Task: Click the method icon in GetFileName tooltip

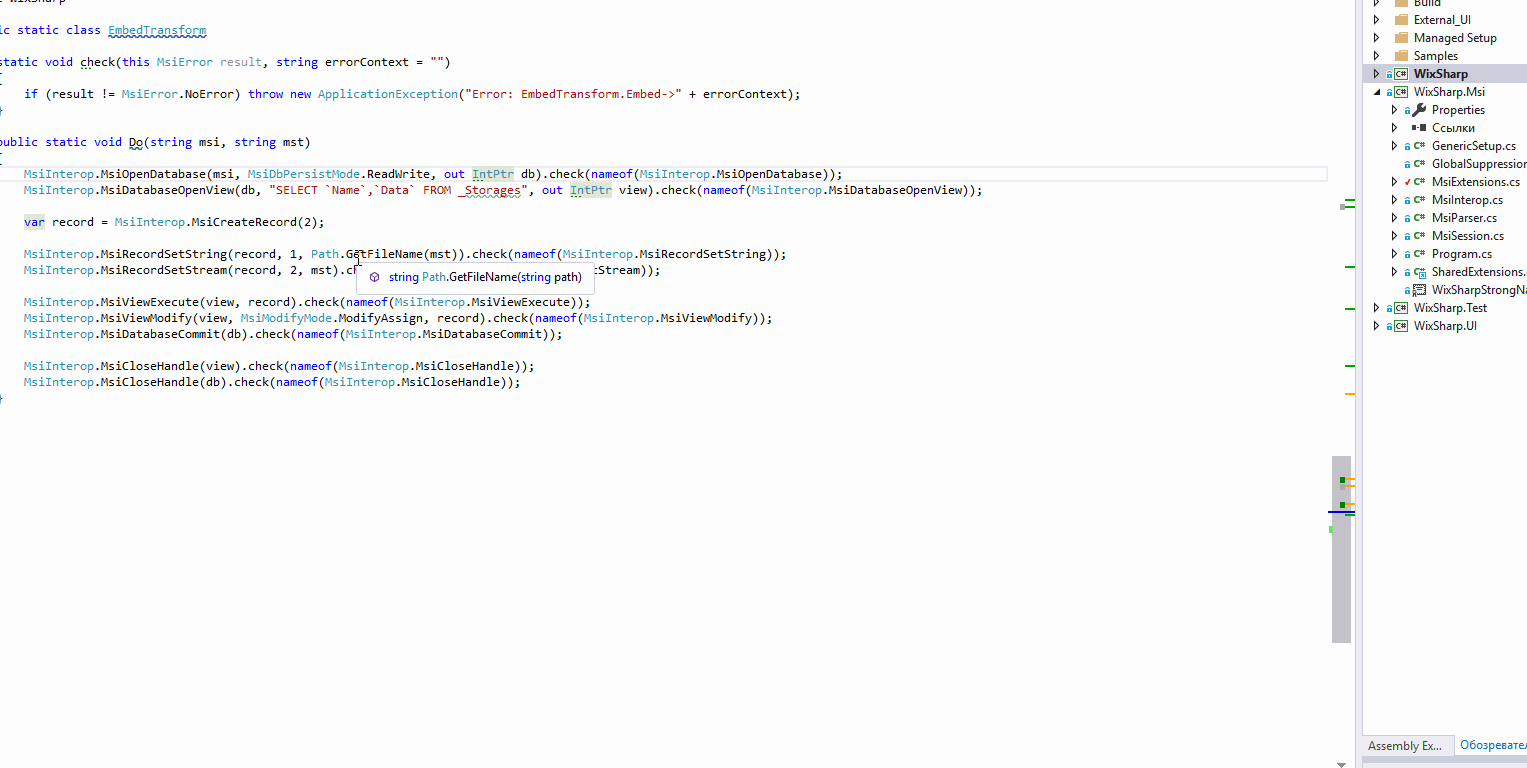Action: point(374,278)
